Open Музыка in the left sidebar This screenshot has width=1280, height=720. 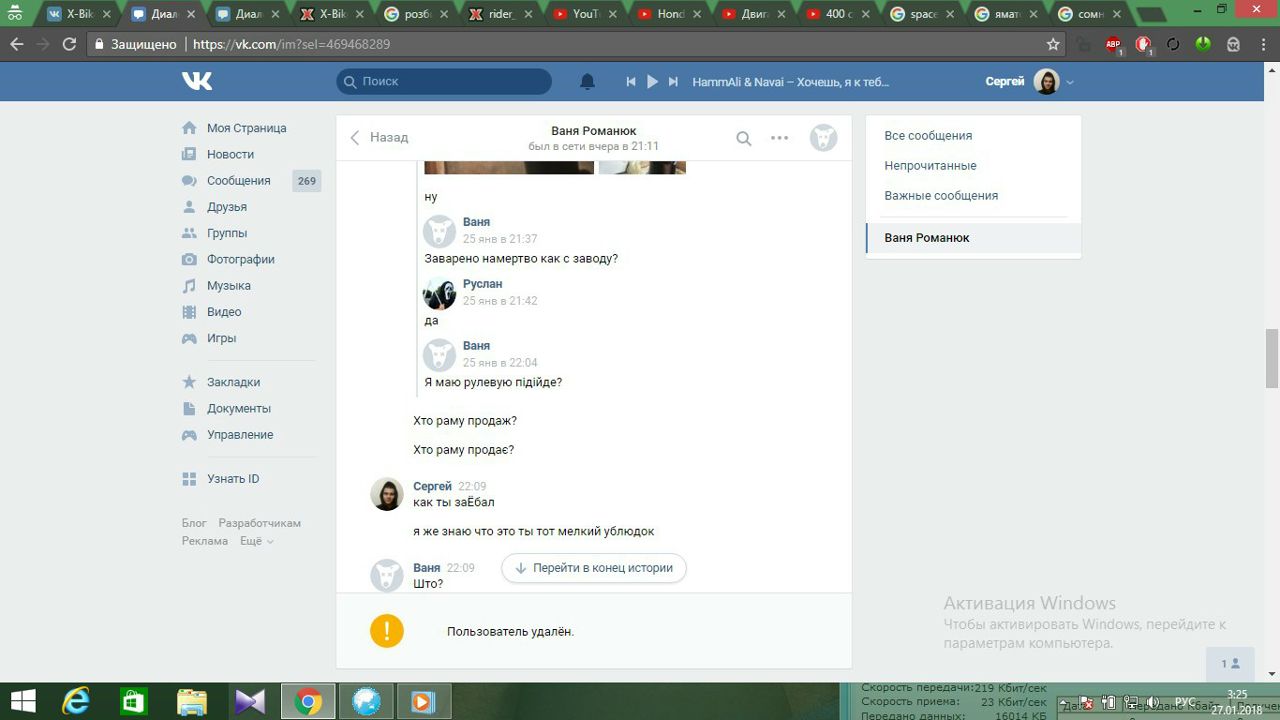coord(228,286)
